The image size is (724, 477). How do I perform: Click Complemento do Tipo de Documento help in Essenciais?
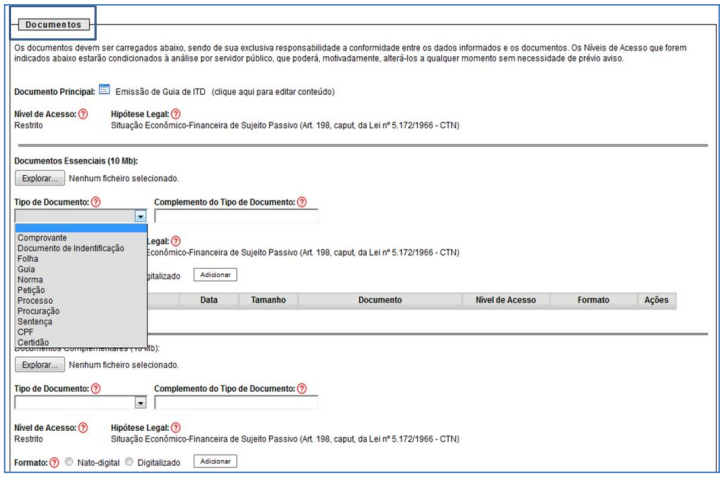coord(301,201)
